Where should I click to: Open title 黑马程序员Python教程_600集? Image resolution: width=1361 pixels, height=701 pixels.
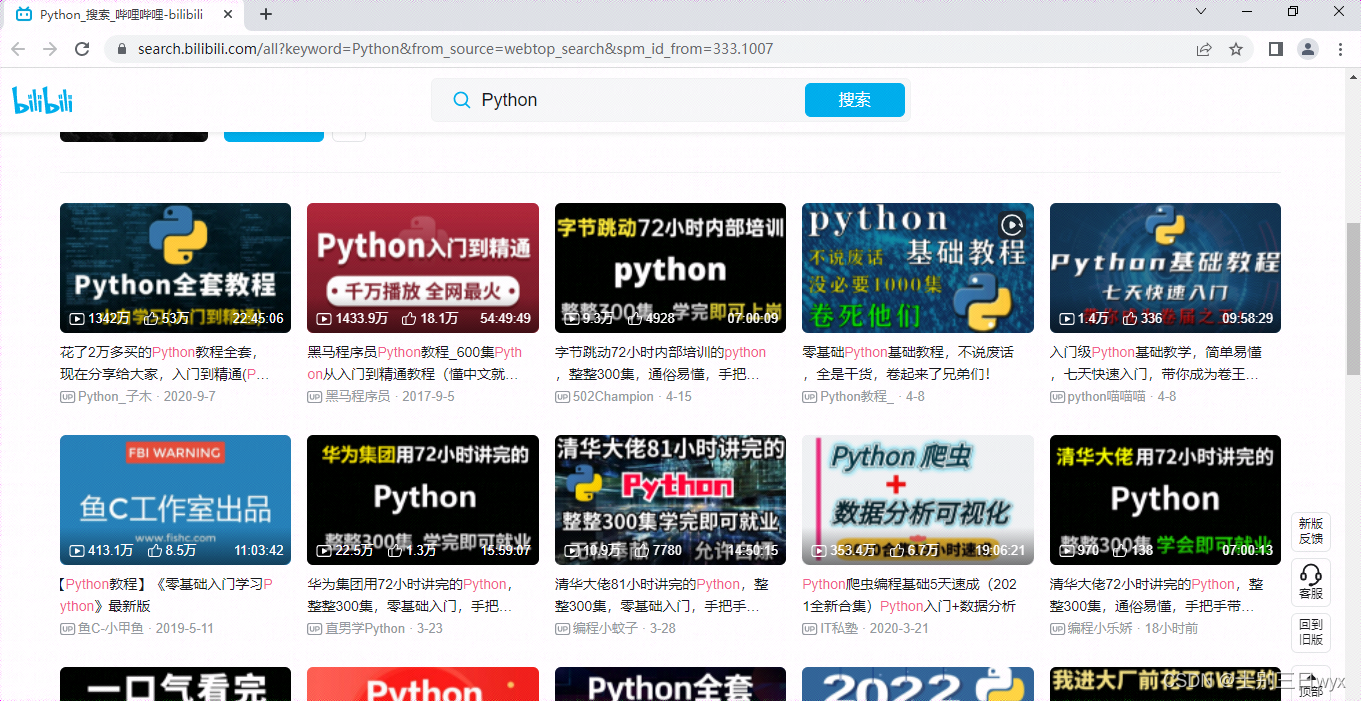point(415,363)
